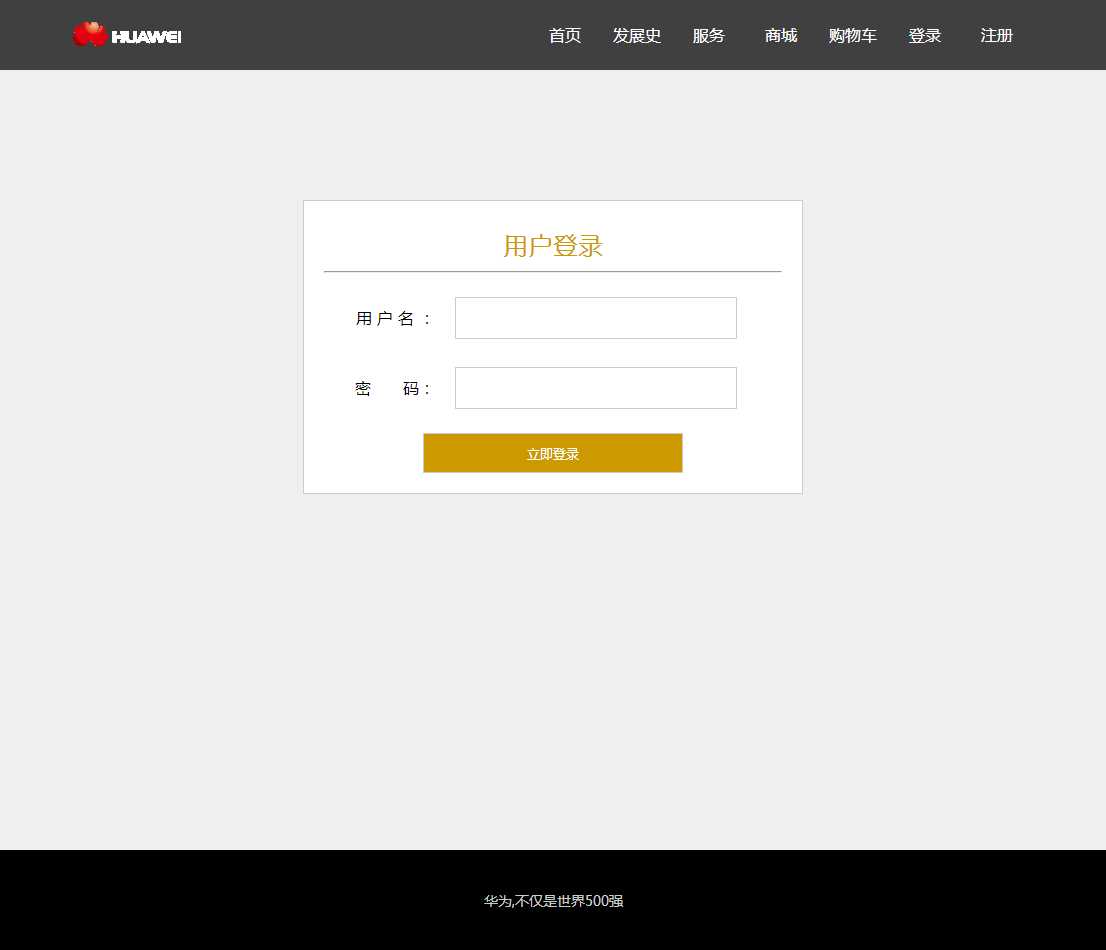Open the 发展史 history page

pos(637,36)
